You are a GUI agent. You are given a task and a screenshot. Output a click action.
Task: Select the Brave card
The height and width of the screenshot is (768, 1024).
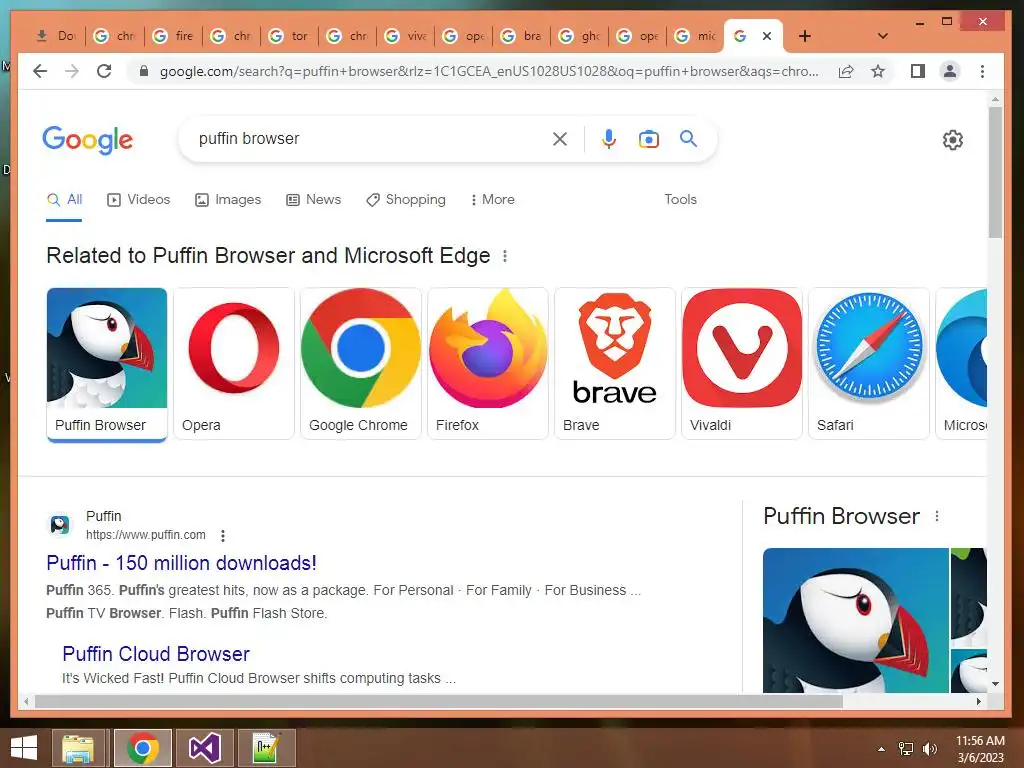[x=615, y=364]
